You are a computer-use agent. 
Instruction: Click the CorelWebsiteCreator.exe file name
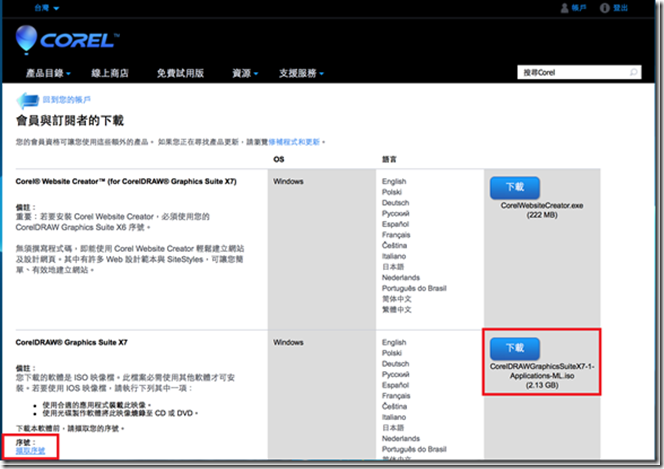pos(542,206)
